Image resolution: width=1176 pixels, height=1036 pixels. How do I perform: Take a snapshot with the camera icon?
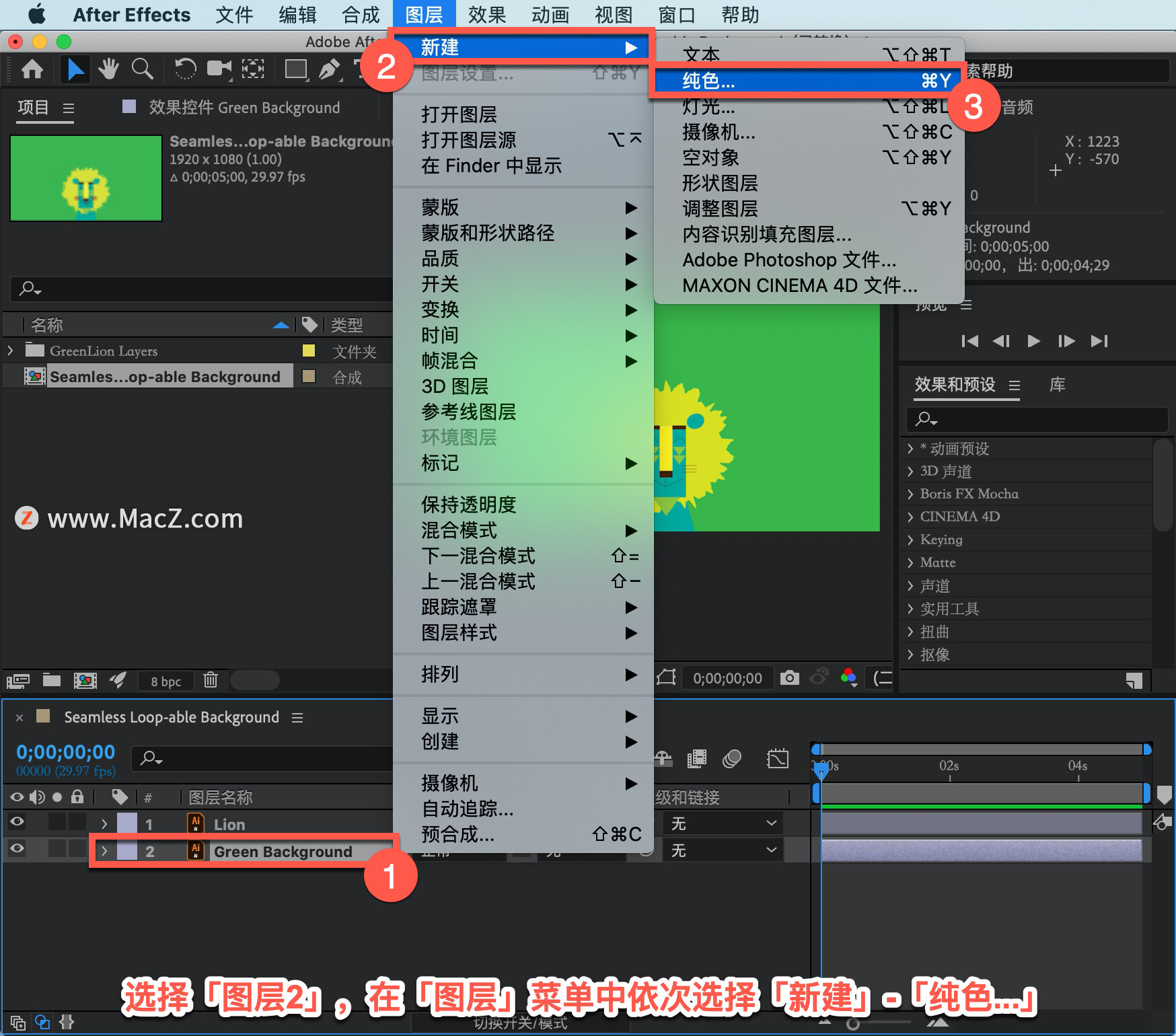click(790, 677)
